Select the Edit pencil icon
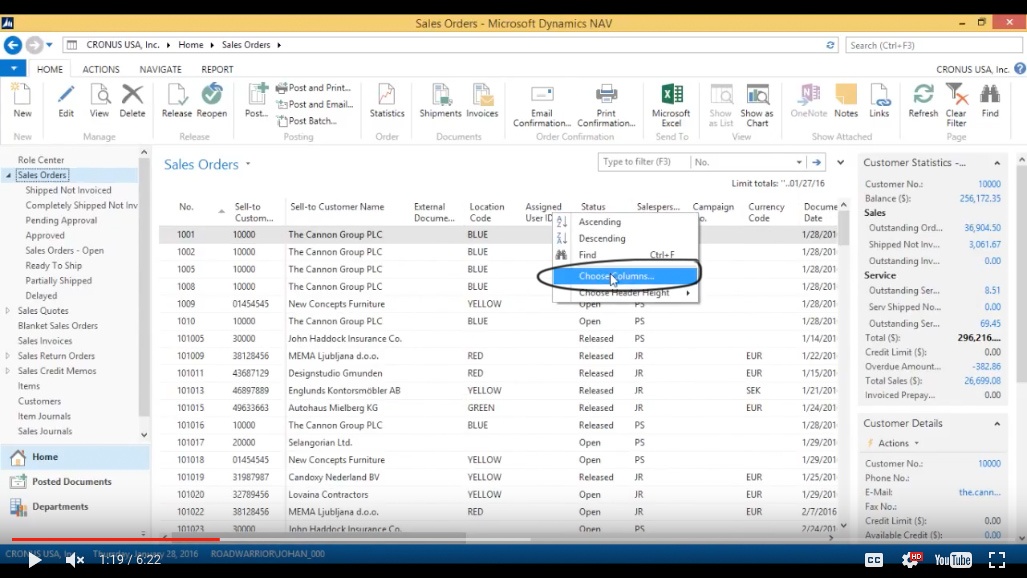The height and width of the screenshot is (578, 1027). (65, 95)
